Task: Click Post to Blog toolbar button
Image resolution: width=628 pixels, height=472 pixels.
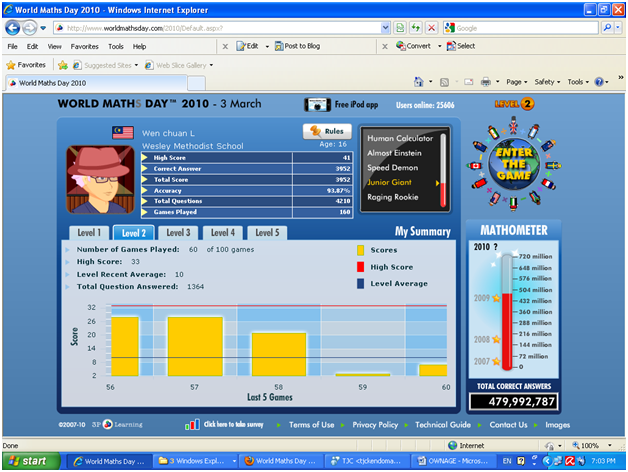Action: [x=298, y=46]
